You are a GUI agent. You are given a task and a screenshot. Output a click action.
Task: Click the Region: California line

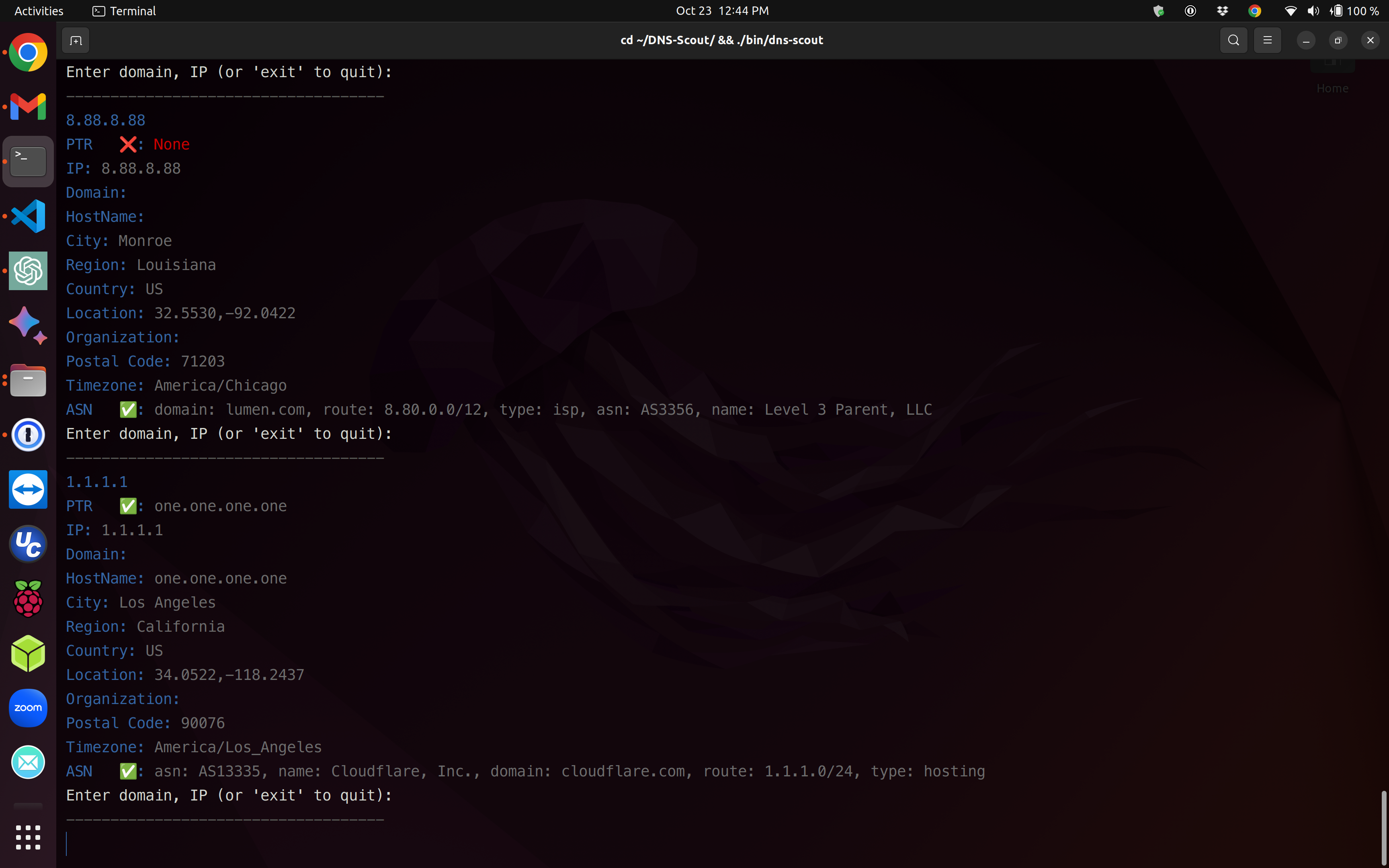pos(145,627)
